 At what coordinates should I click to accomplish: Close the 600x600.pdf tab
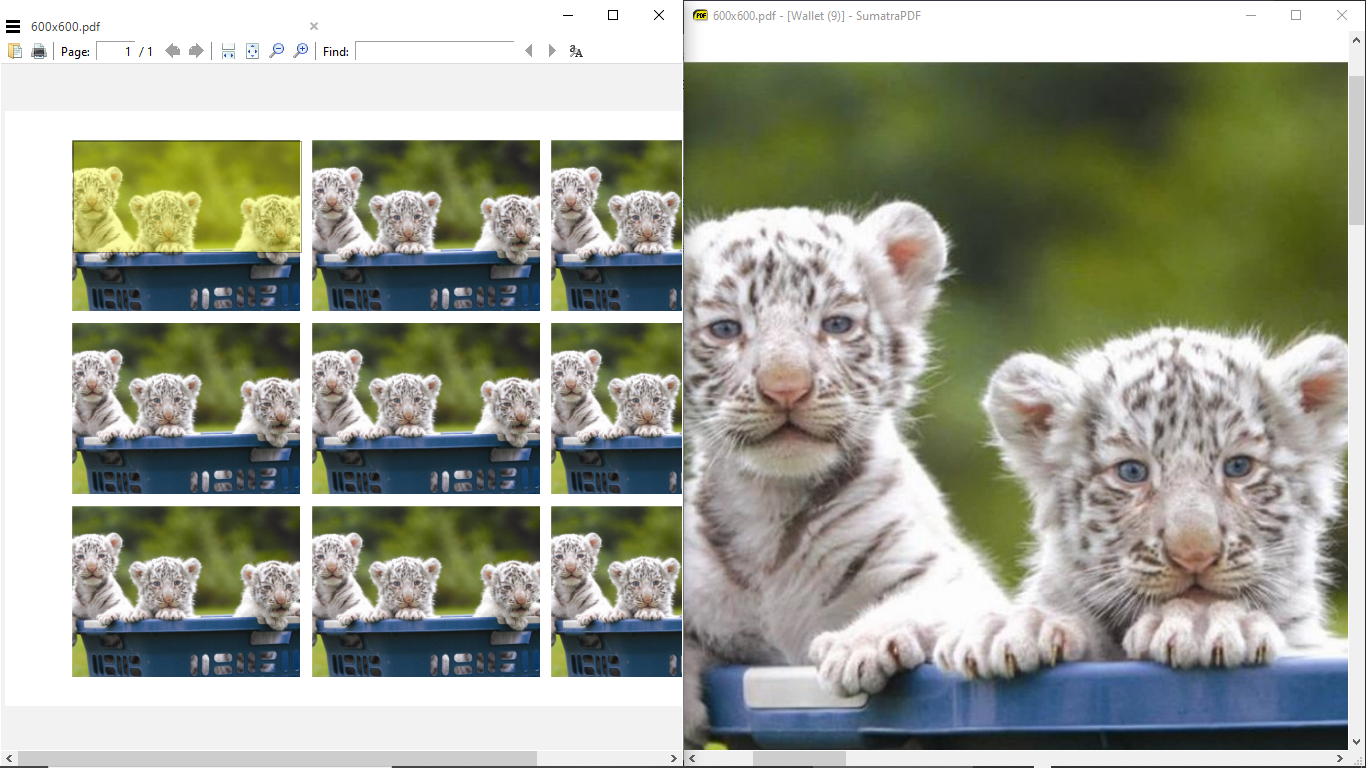[x=313, y=25]
